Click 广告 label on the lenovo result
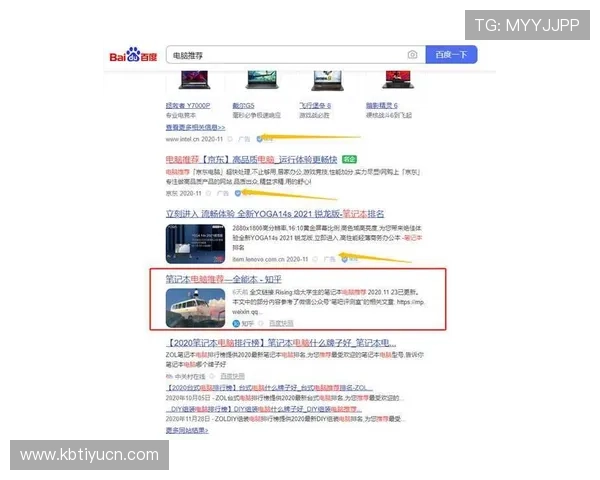 [x=329, y=260]
